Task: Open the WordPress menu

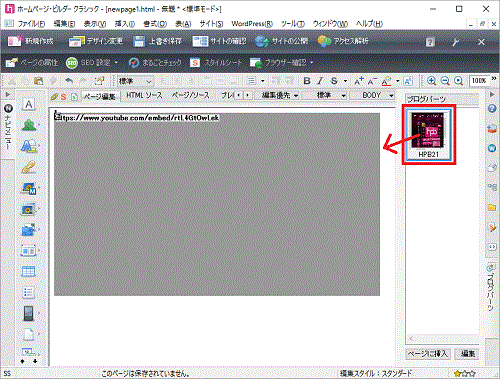Action: click(x=252, y=24)
